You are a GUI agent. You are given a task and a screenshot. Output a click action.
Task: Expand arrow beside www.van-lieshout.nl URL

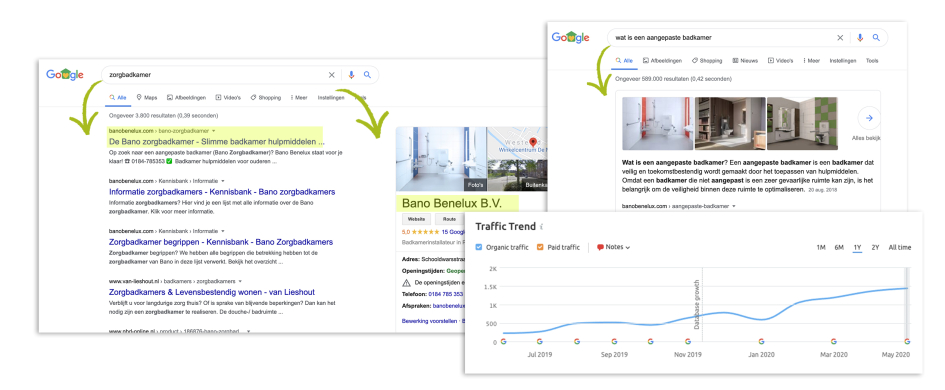(x=240, y=281)
